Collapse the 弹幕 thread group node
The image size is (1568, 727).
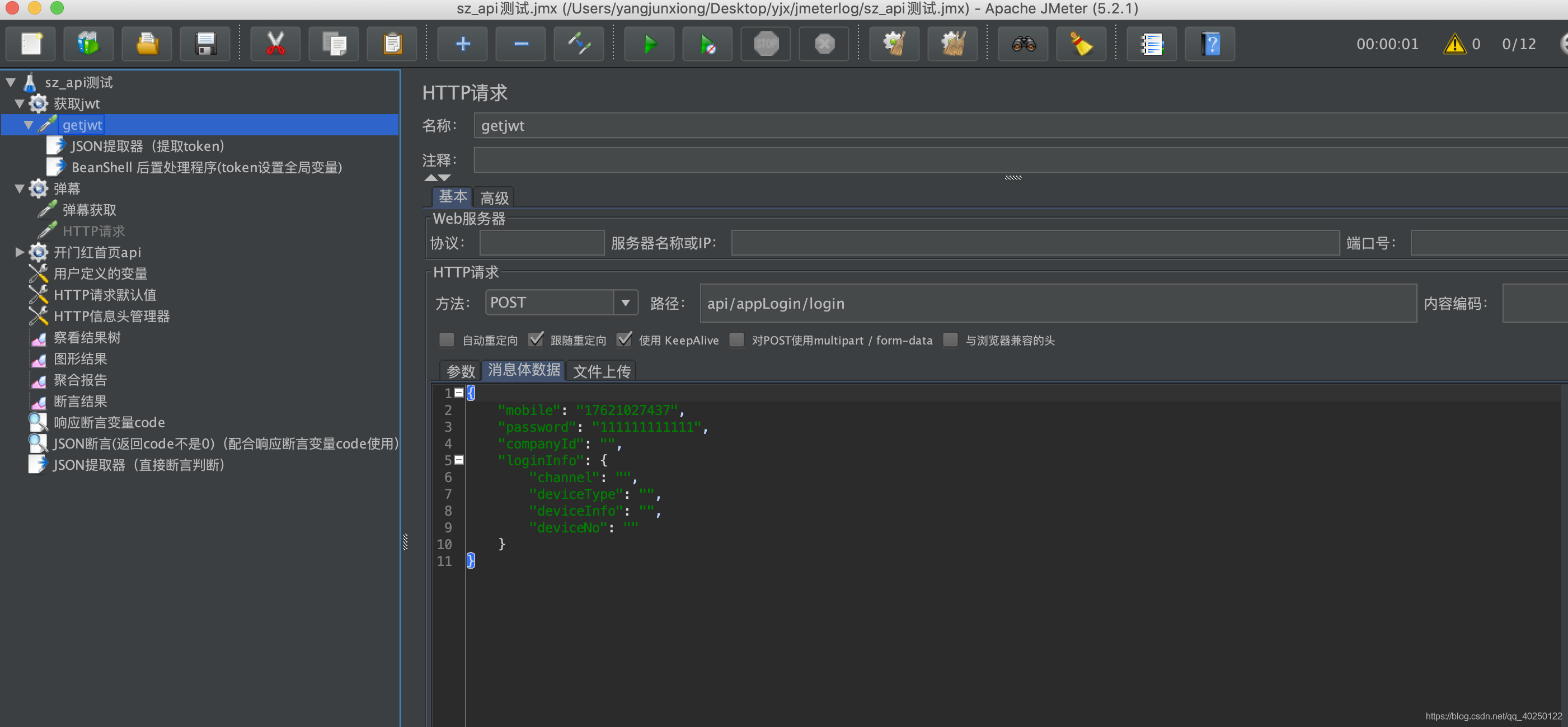[x=20, y=188]
